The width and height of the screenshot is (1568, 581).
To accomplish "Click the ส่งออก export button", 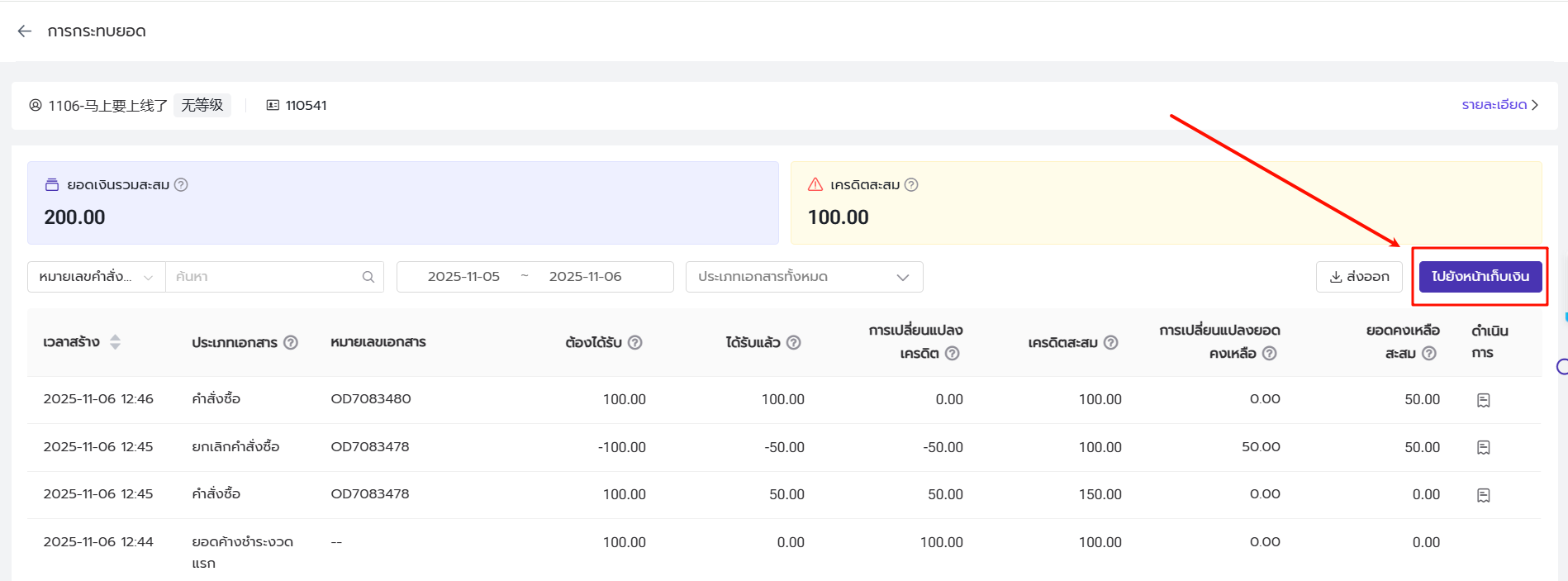I will pyautogui.click(x=1359, y=277).
